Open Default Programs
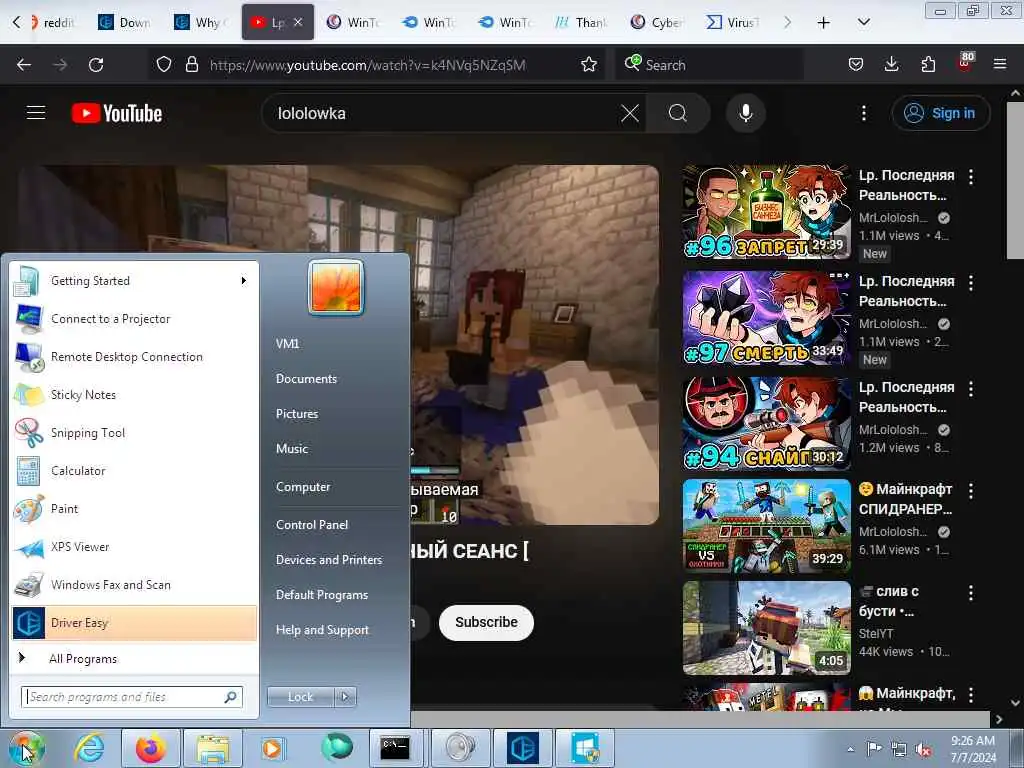Viewport: 1024px width, 768px height. (x=322, y=595)
